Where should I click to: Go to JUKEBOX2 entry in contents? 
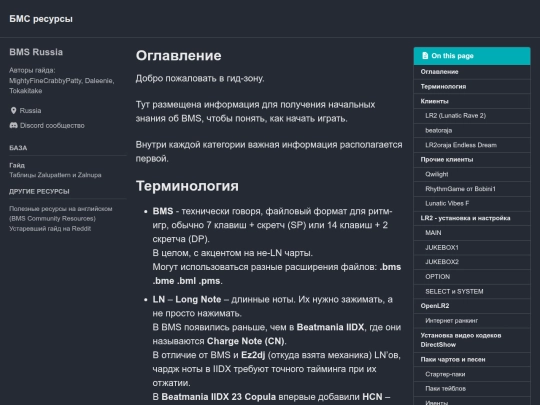click(472, 262)
